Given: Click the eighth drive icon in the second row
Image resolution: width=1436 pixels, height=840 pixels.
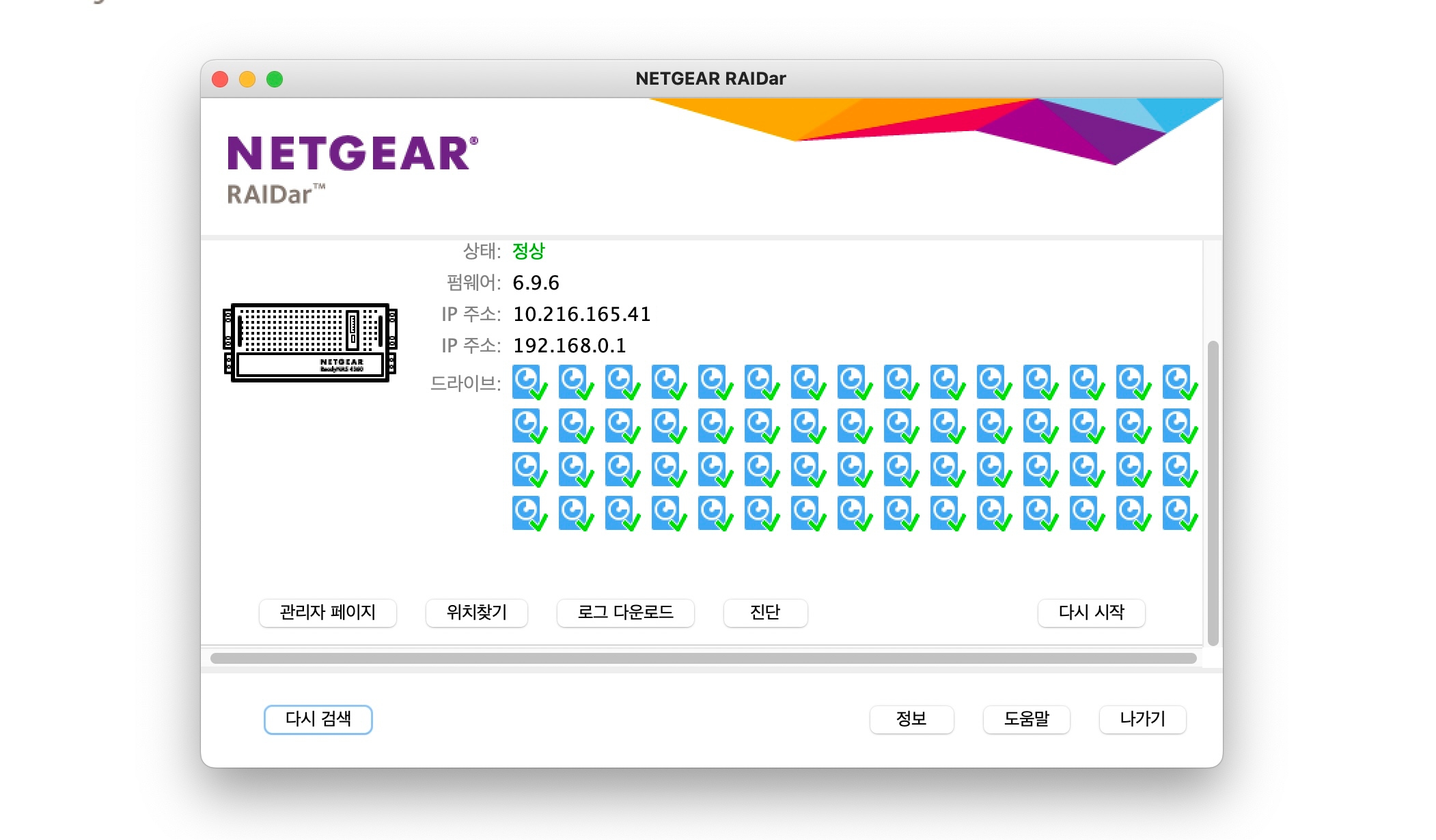Looking at the screenshot, I should point(855,426).
